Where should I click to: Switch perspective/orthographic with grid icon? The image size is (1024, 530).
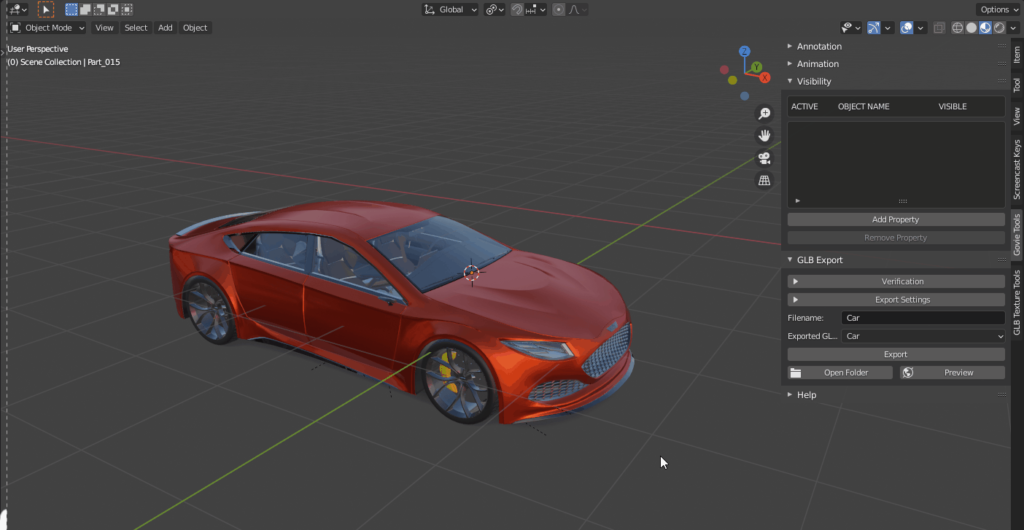pyautogui.click(x=764, y=181)
